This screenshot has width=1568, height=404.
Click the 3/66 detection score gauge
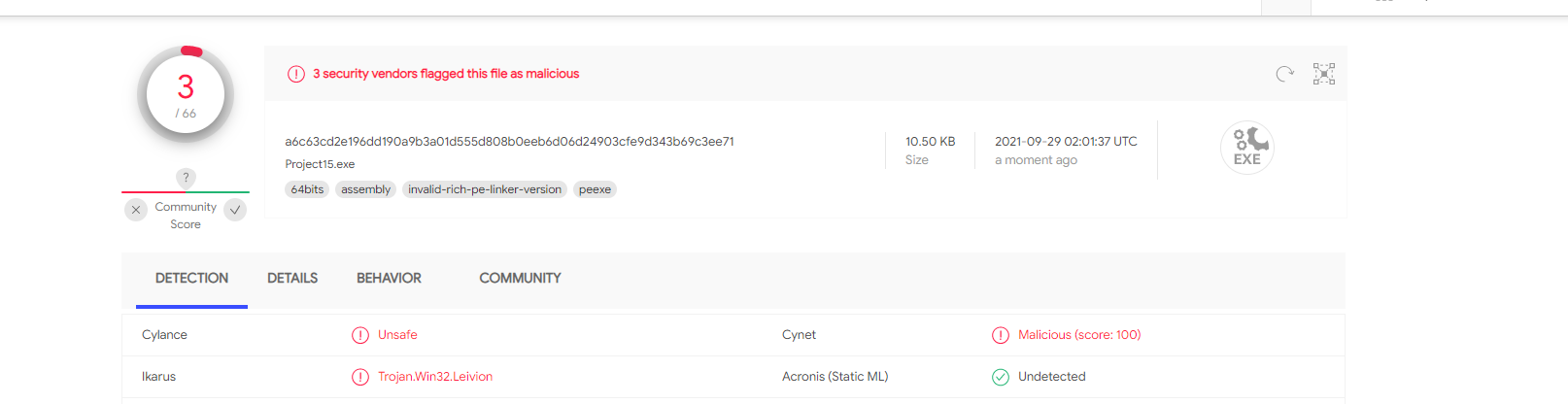point(186,94)
